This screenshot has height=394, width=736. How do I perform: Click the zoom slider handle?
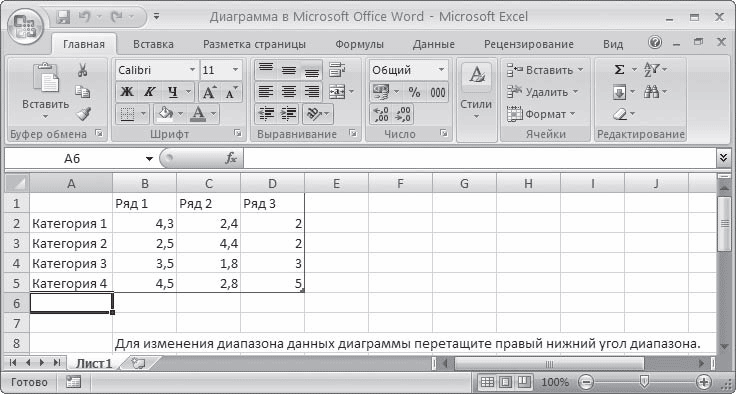coord(645,380)
